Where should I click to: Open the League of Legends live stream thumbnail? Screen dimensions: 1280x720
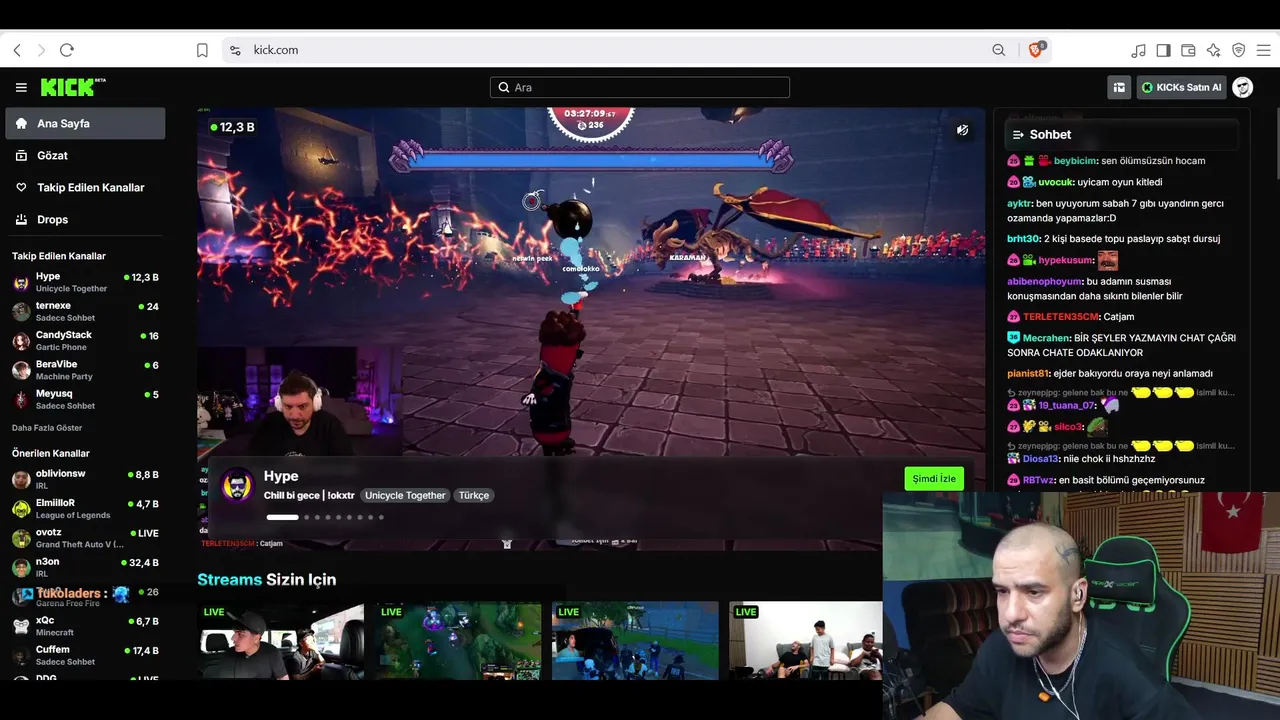(458, 641)
